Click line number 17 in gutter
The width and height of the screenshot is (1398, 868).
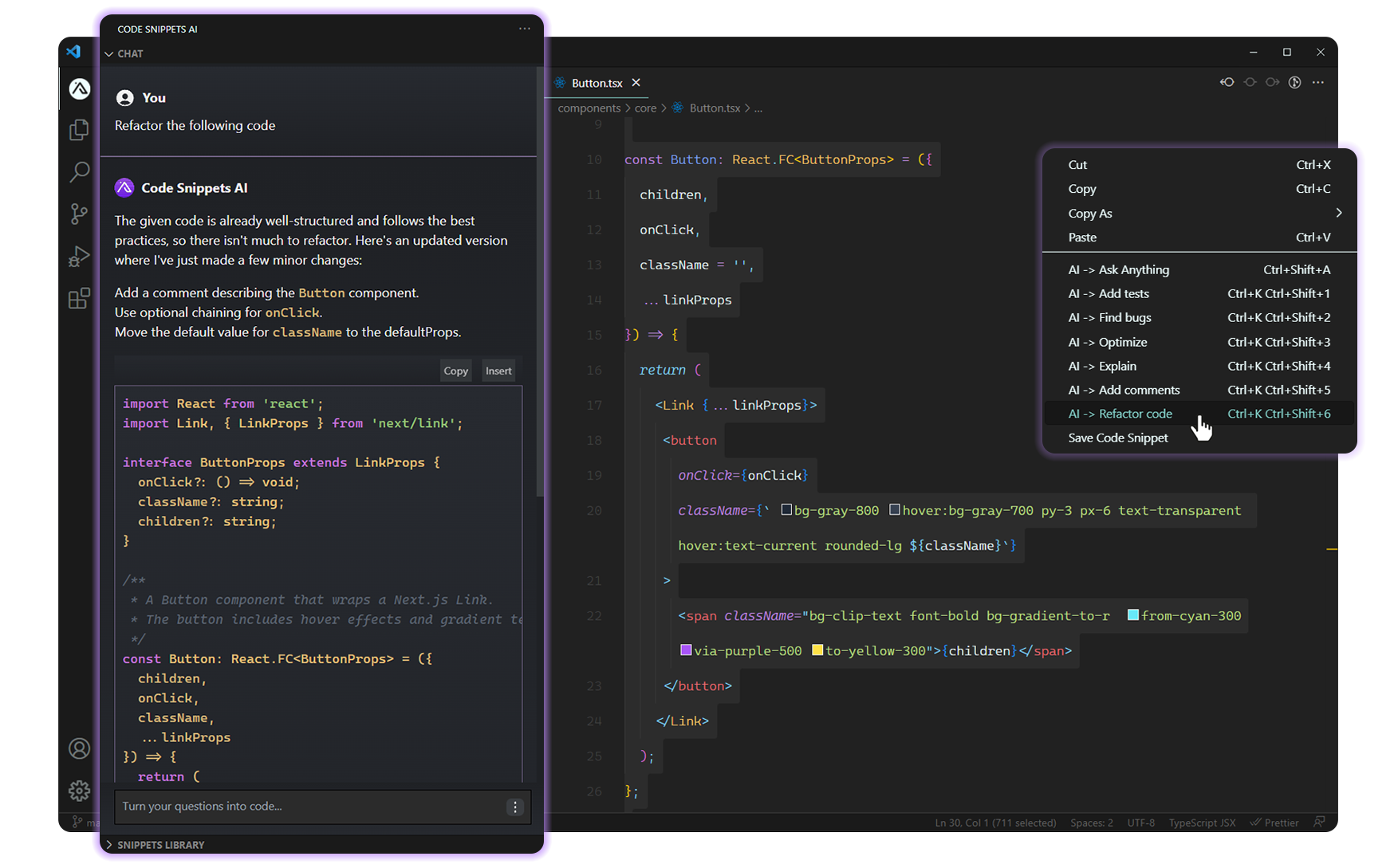[594, 405]
